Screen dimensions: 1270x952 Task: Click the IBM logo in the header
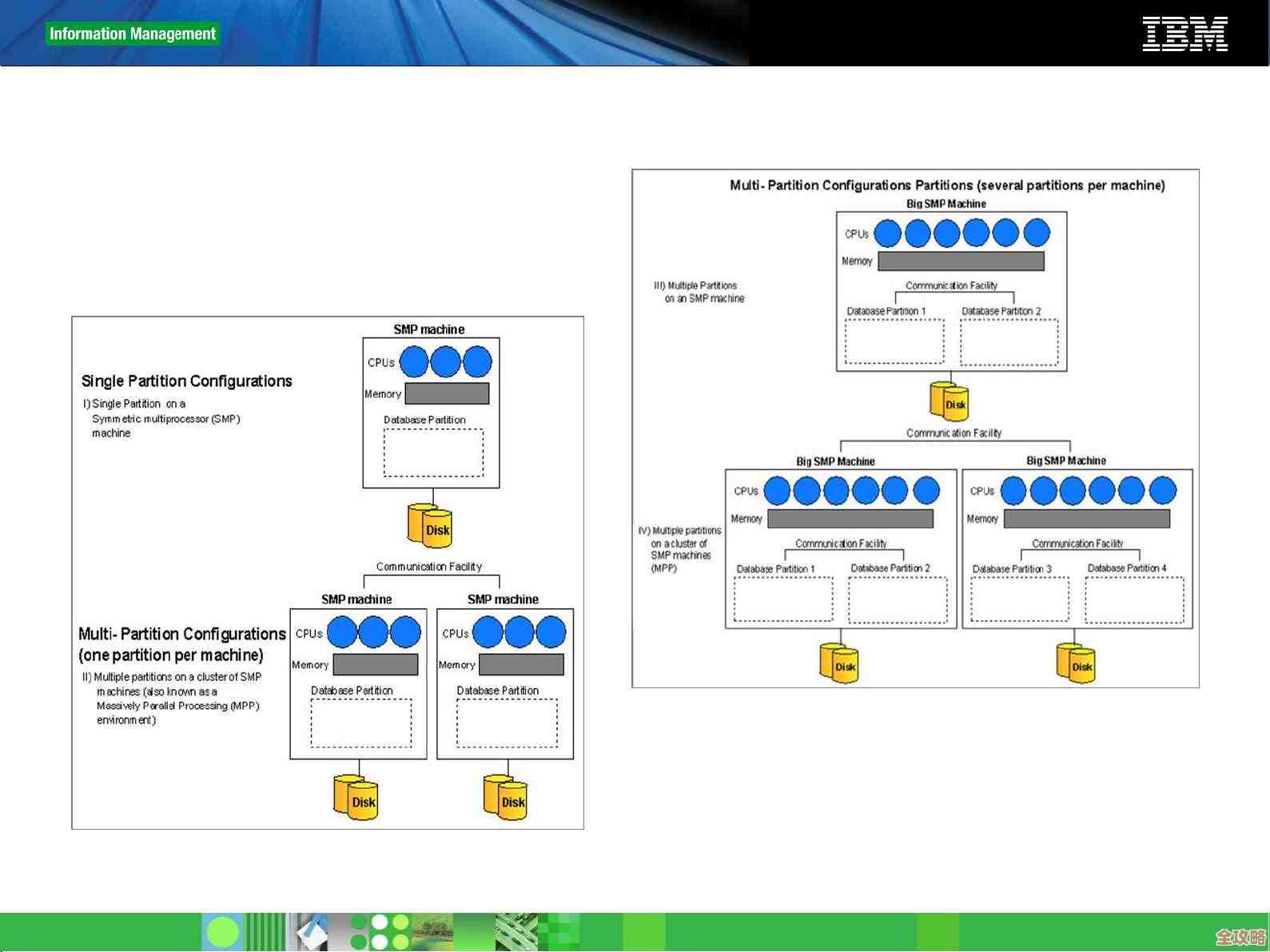tap(1184, 34)
